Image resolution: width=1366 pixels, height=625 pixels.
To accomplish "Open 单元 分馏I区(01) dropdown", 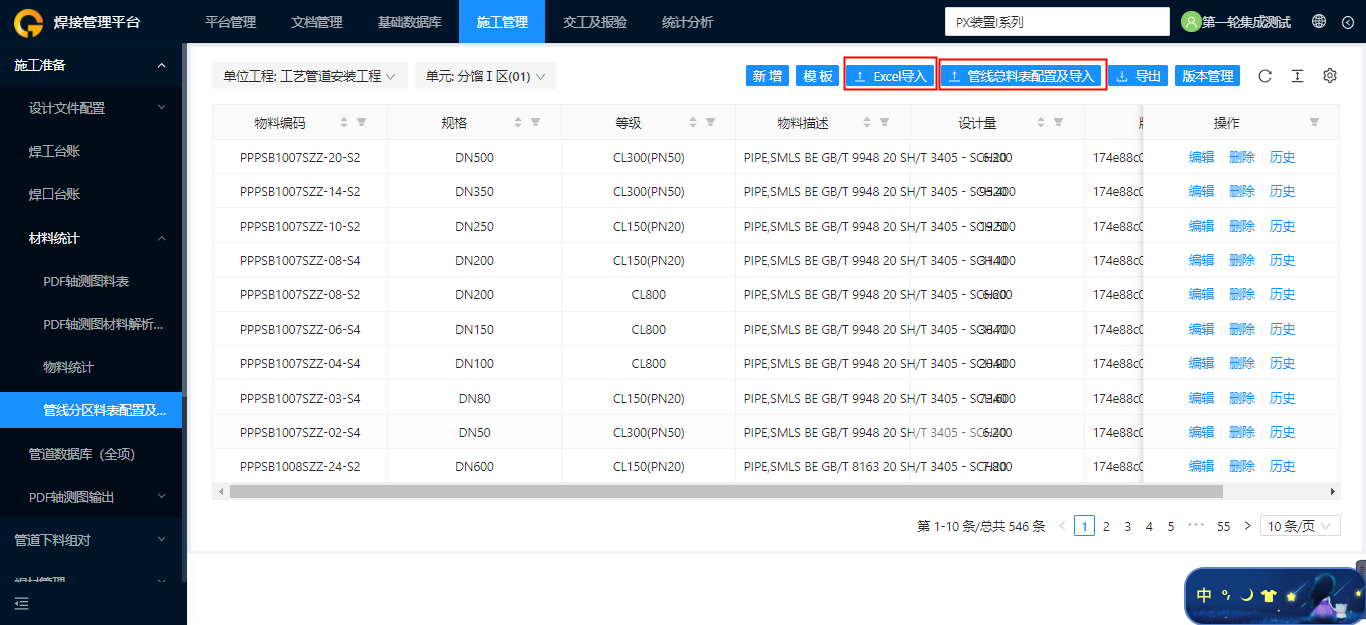I will (486, 76).
